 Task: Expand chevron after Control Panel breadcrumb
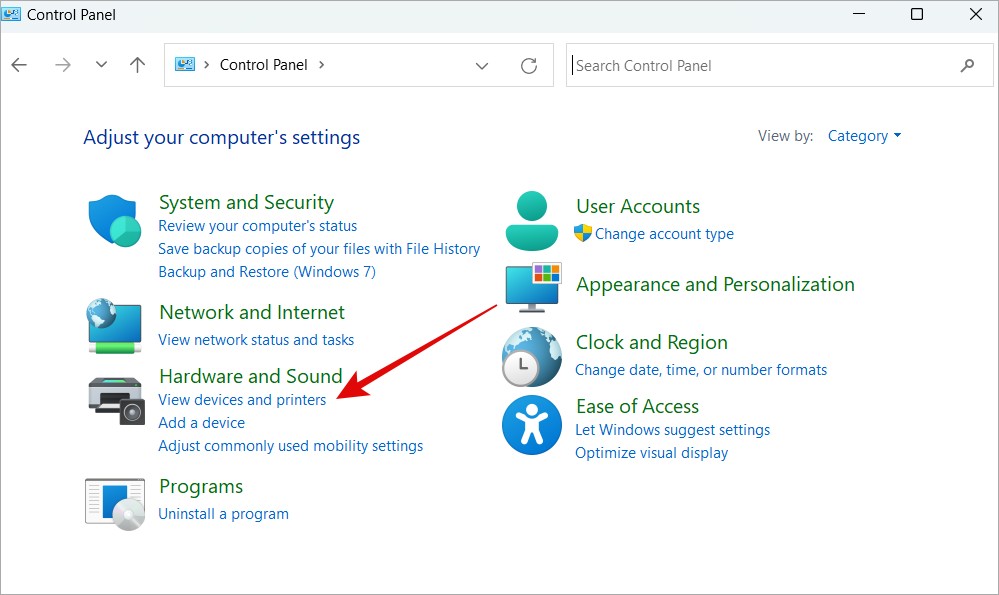coord(321,65)
